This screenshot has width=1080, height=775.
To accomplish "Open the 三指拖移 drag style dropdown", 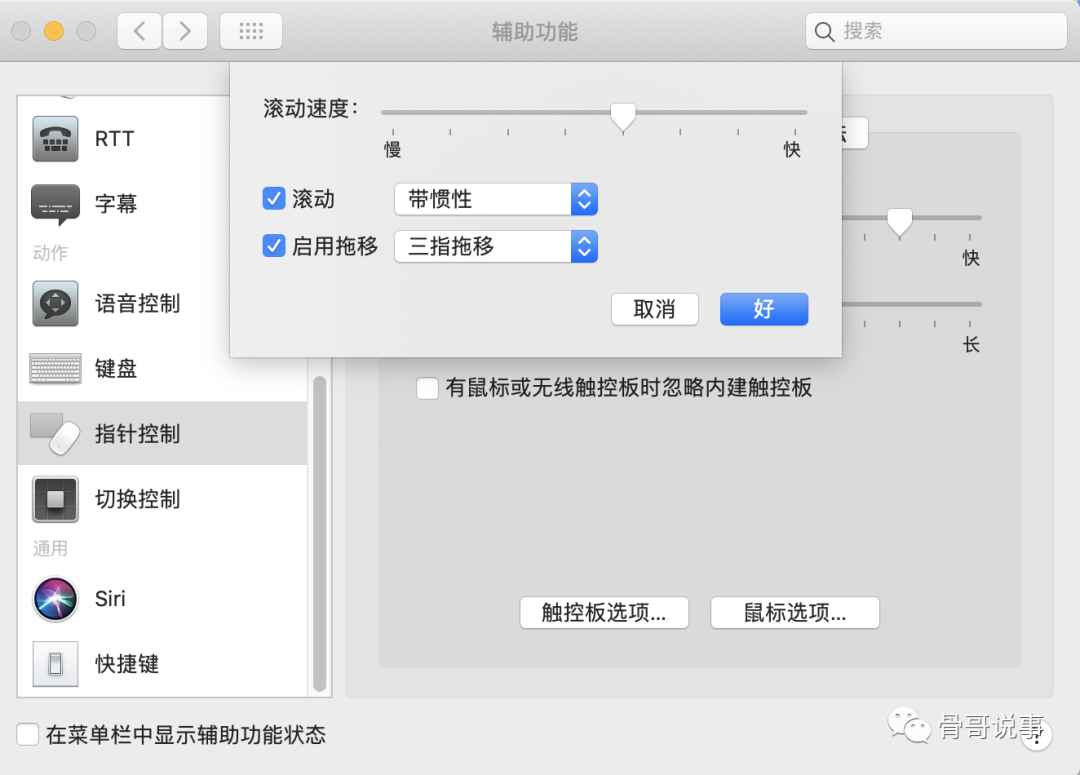I will pyautogui.click(x=496, y=246).
